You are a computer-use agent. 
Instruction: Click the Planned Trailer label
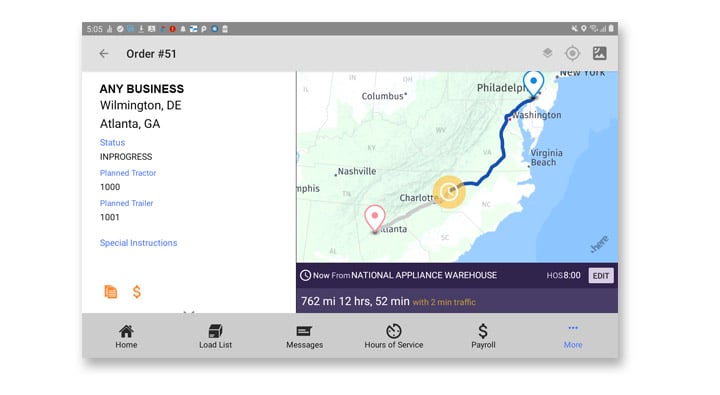click(126, 203)
